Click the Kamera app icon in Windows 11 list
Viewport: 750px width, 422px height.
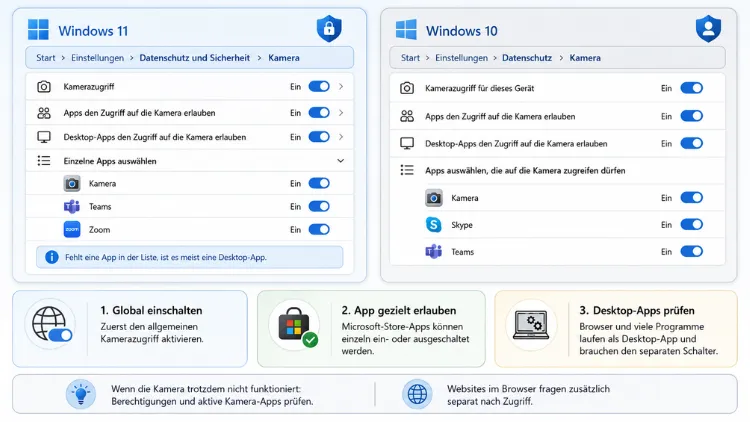pyautogui.click(x=72, y=184)
